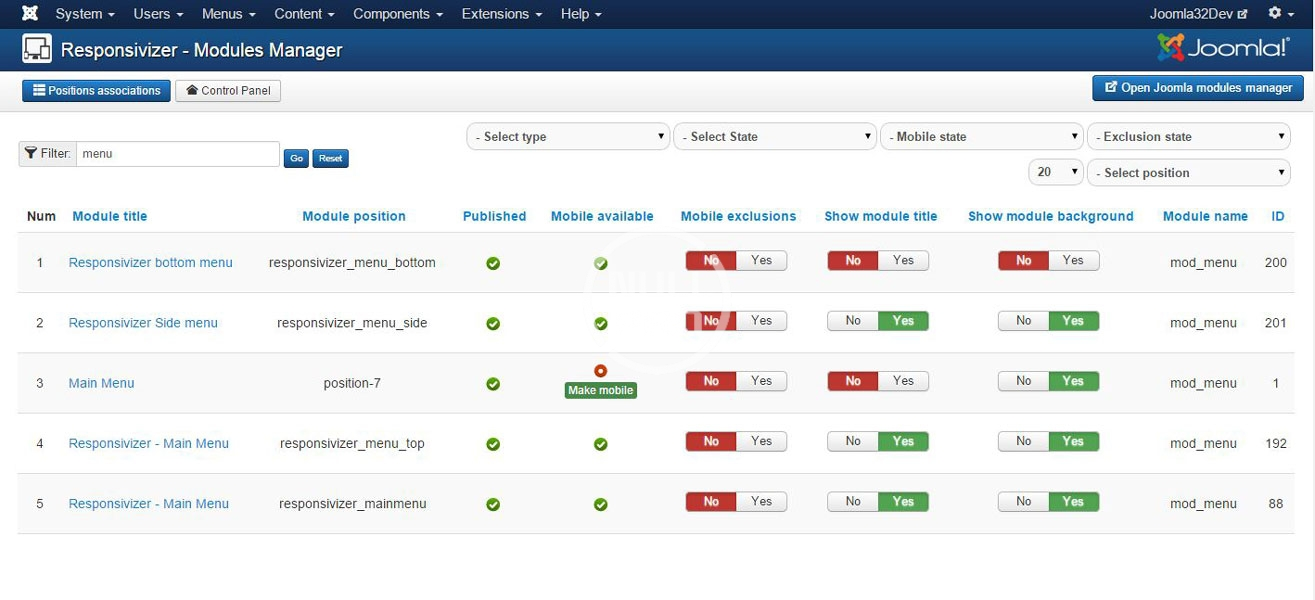Click red mobile unavailable icon for Main Menu
The height and width of the screenshot is (600, 1315).
tap(600, 371)
